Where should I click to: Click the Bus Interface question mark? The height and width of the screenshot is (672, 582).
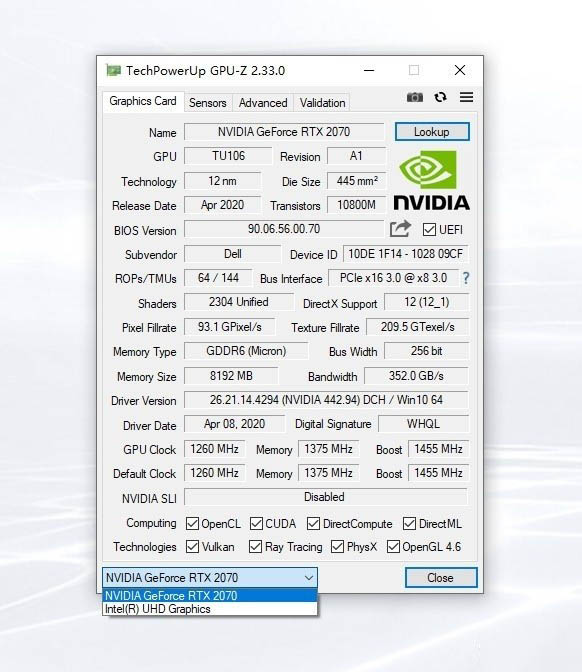pos(466,279)
